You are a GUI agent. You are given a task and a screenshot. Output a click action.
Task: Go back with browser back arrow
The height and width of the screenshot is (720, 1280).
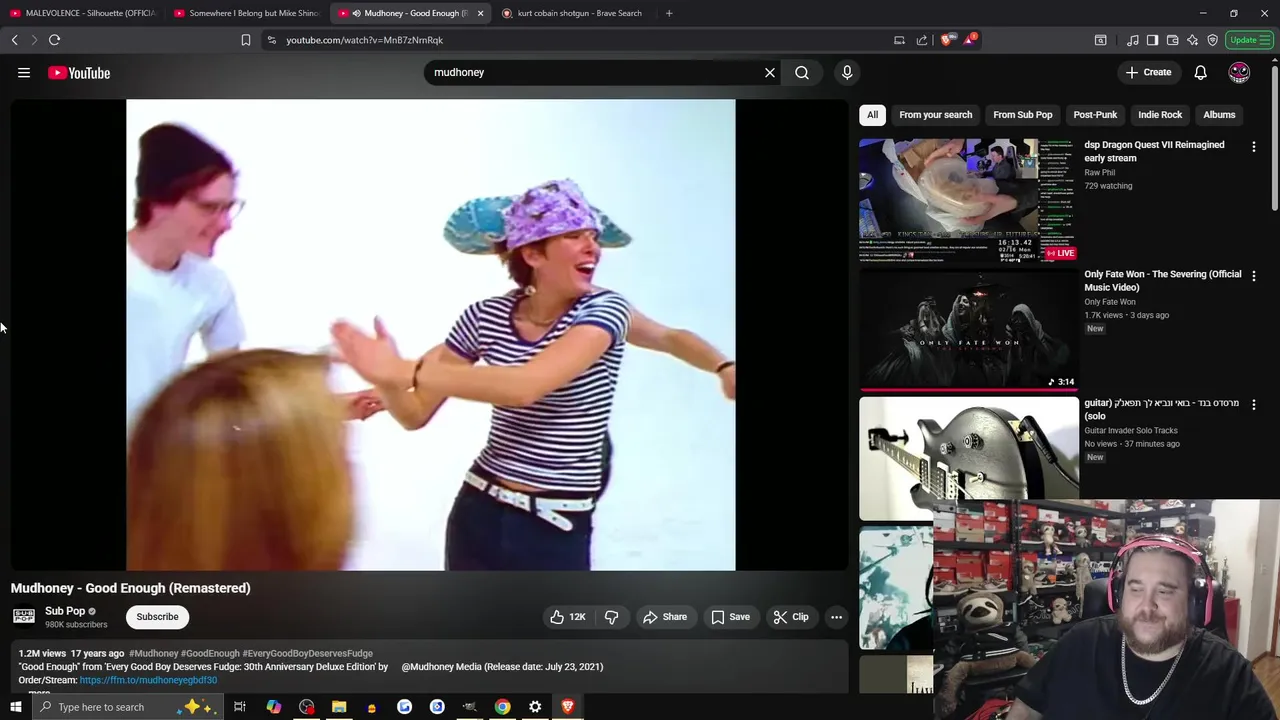(x=14, y=40)
